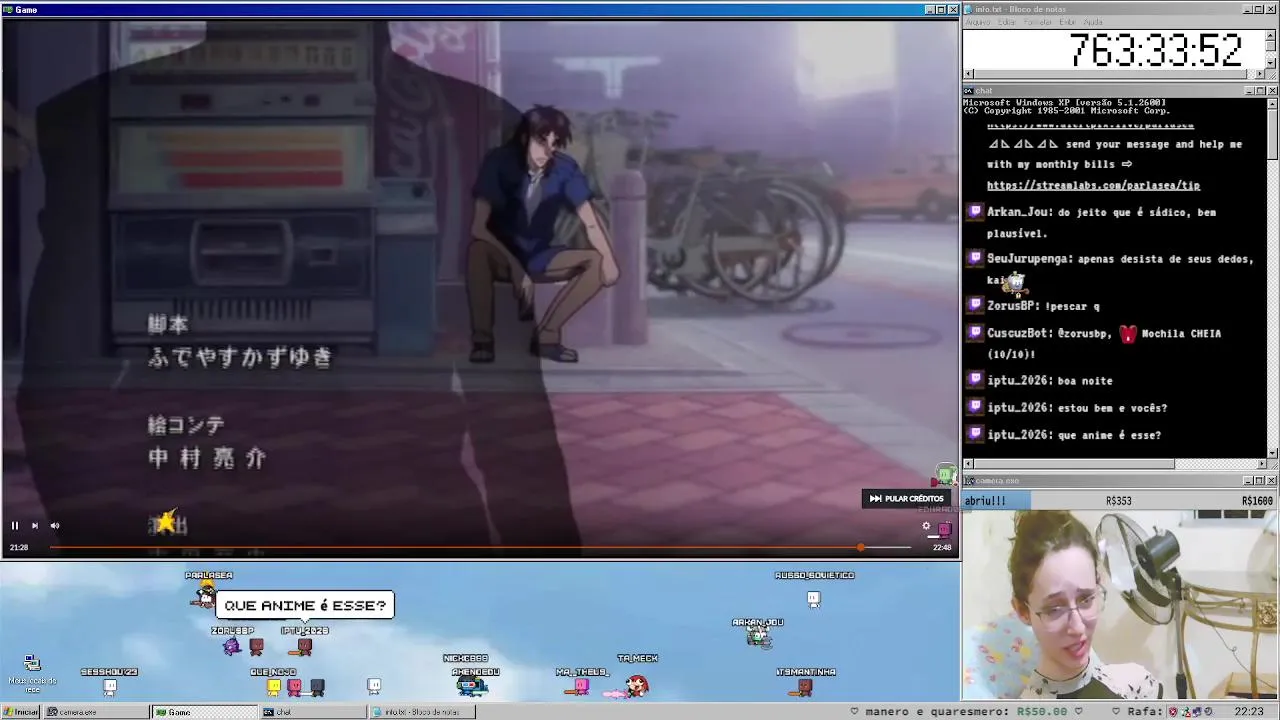This screenshot has height=720, width=1280.
Task: Click left arrow of Bloco de notas horizontal scrollbar
Action: (x=969, y=74)
